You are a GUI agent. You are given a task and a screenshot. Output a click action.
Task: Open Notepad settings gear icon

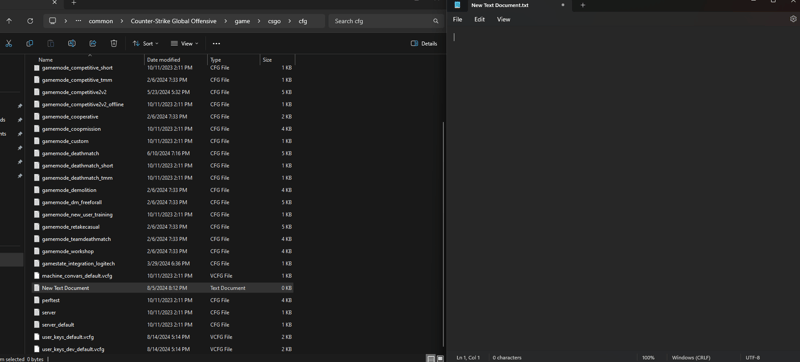793,19
